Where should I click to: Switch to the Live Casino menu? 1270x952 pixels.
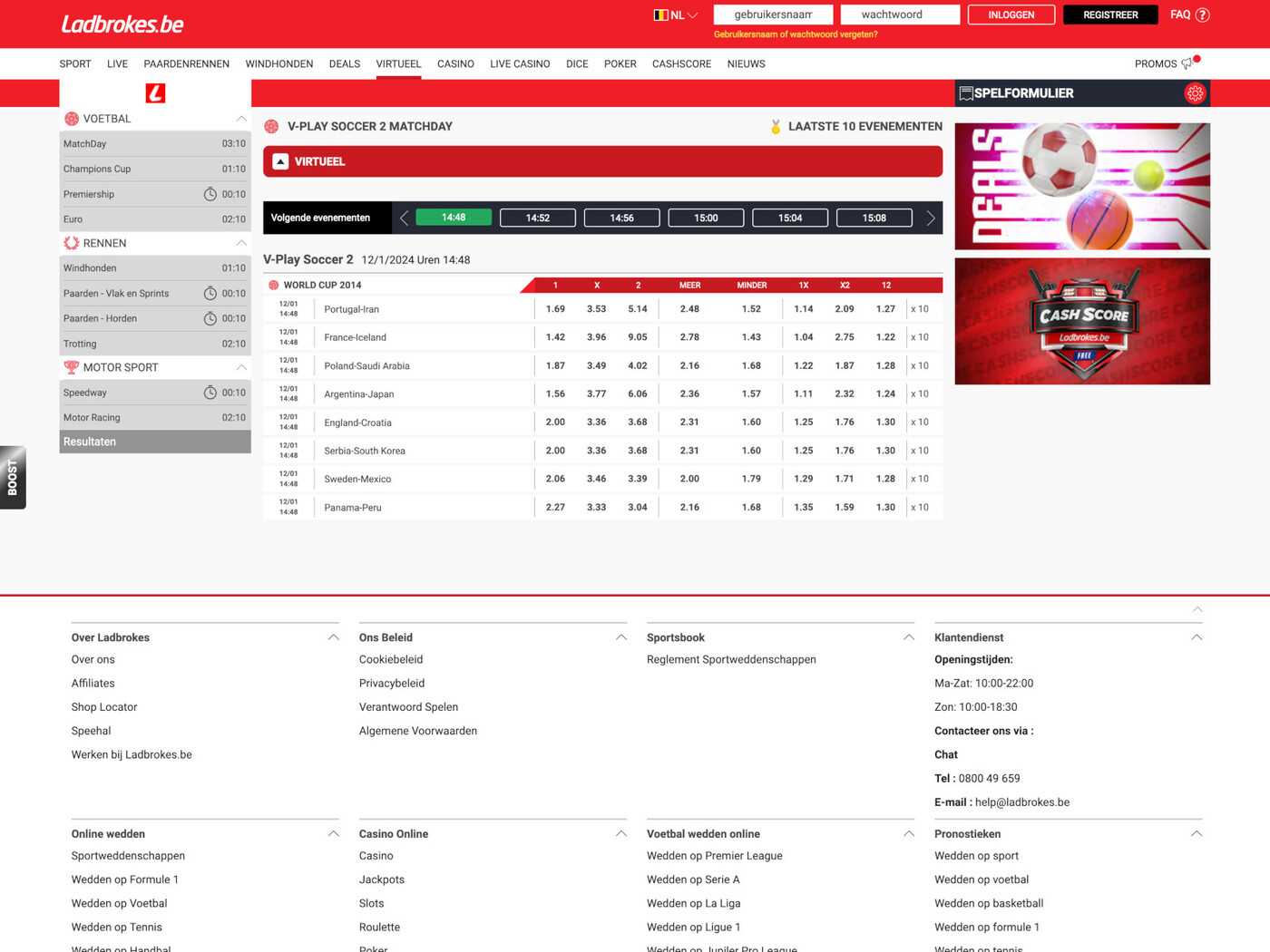point(520,63)
